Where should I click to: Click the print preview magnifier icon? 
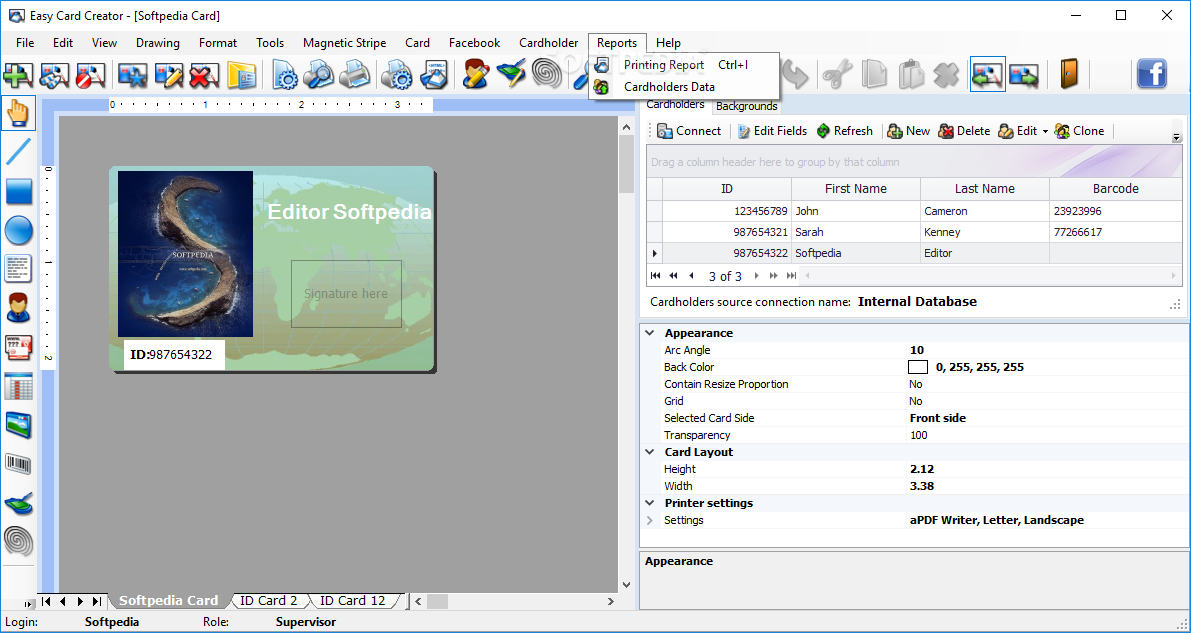[319, 74]
